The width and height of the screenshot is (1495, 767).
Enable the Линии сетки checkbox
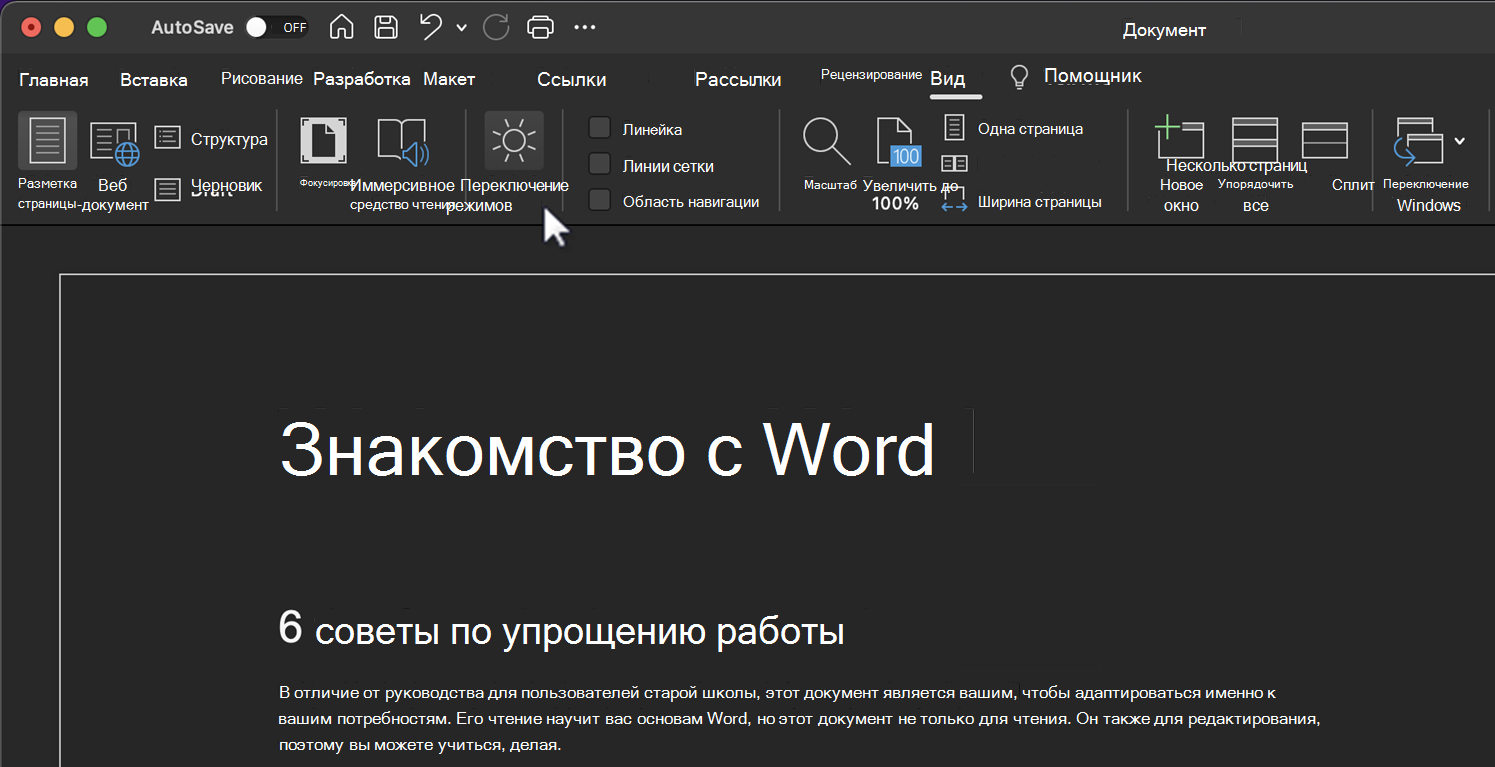click(x=600, y=164)
